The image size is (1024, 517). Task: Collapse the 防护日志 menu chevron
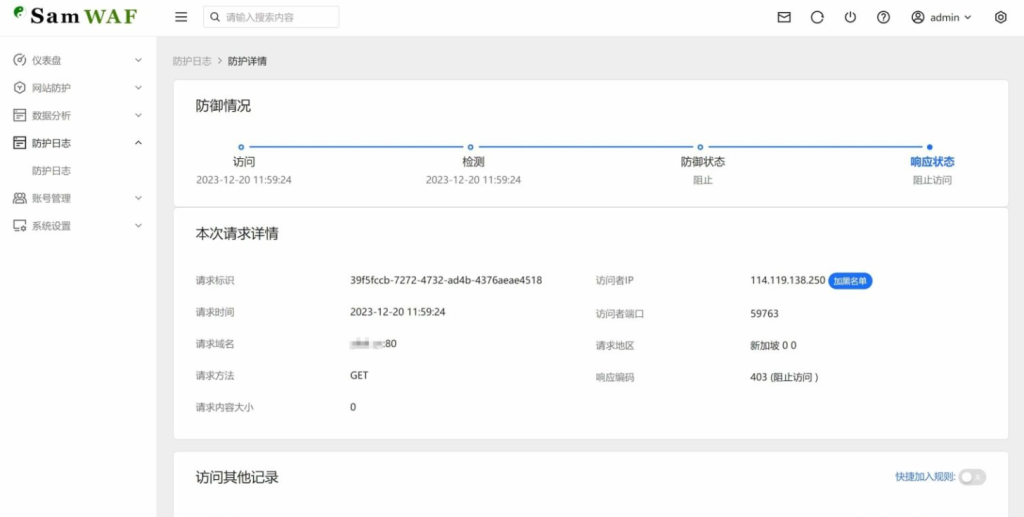click(138, 142)
